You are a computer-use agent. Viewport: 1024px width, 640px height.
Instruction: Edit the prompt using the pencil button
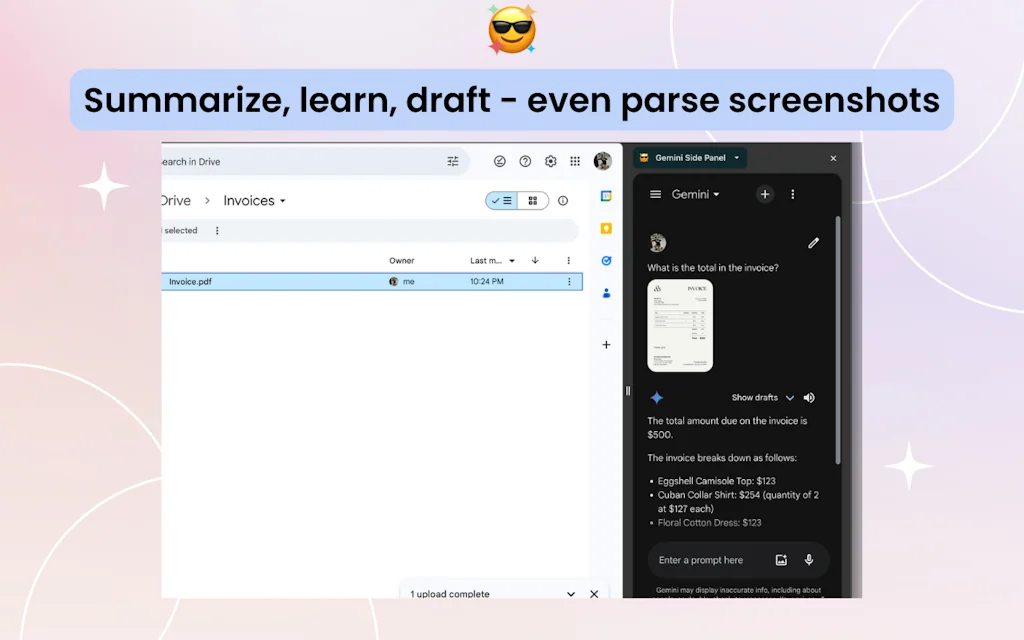(813, 243)
